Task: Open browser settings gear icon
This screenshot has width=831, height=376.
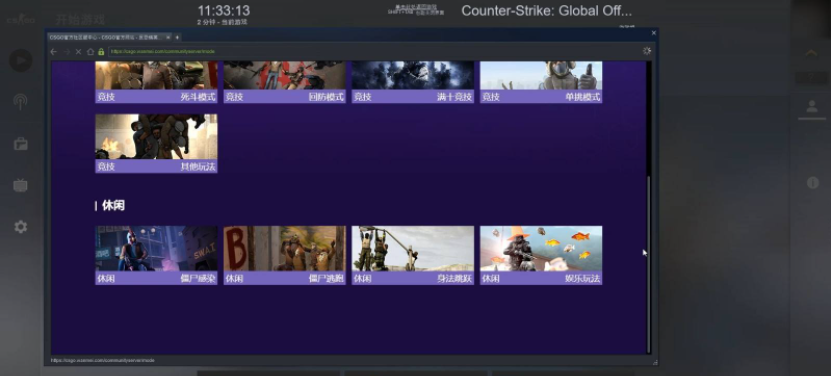Action: tap(647, 51)
